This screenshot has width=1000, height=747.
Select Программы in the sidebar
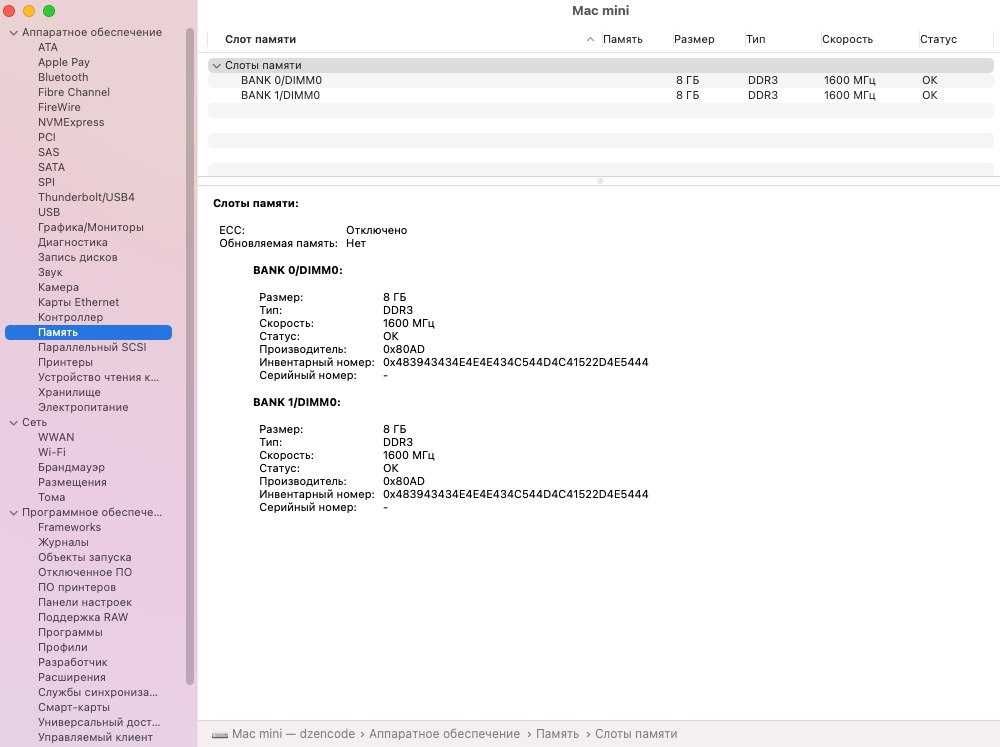click(70, 632)
